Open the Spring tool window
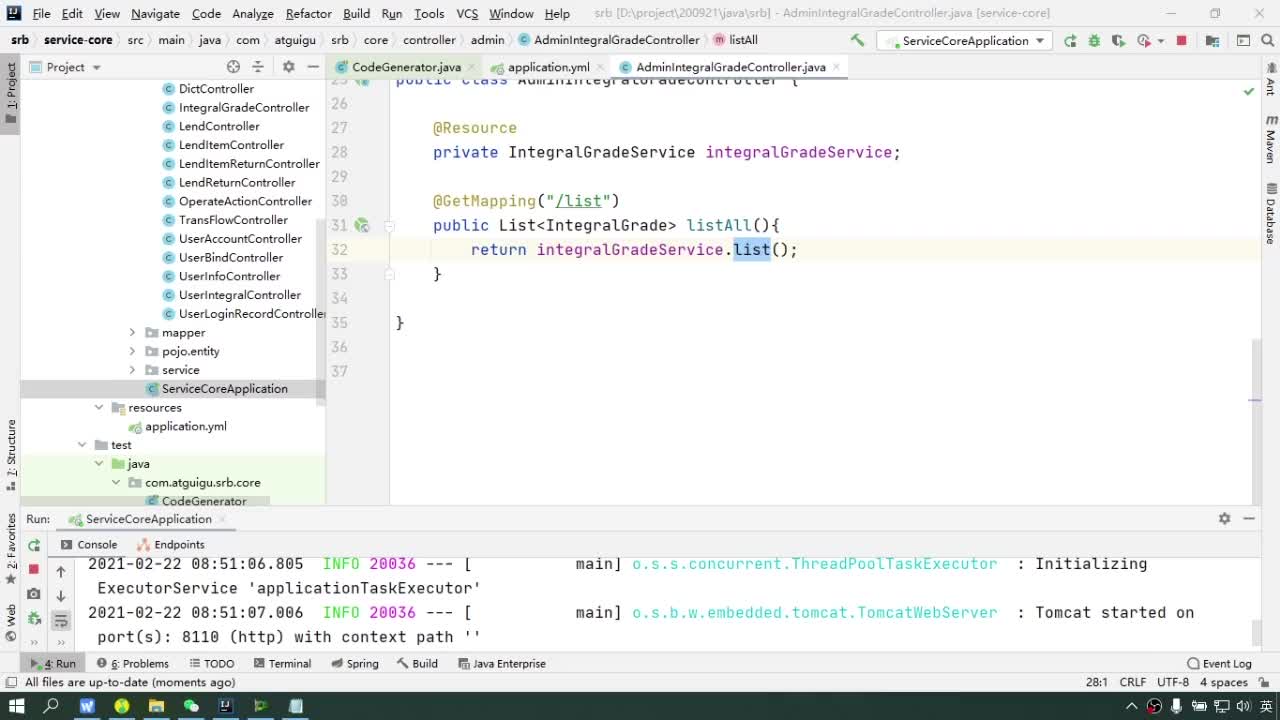 pyautogui.click(x=354, y=663)
